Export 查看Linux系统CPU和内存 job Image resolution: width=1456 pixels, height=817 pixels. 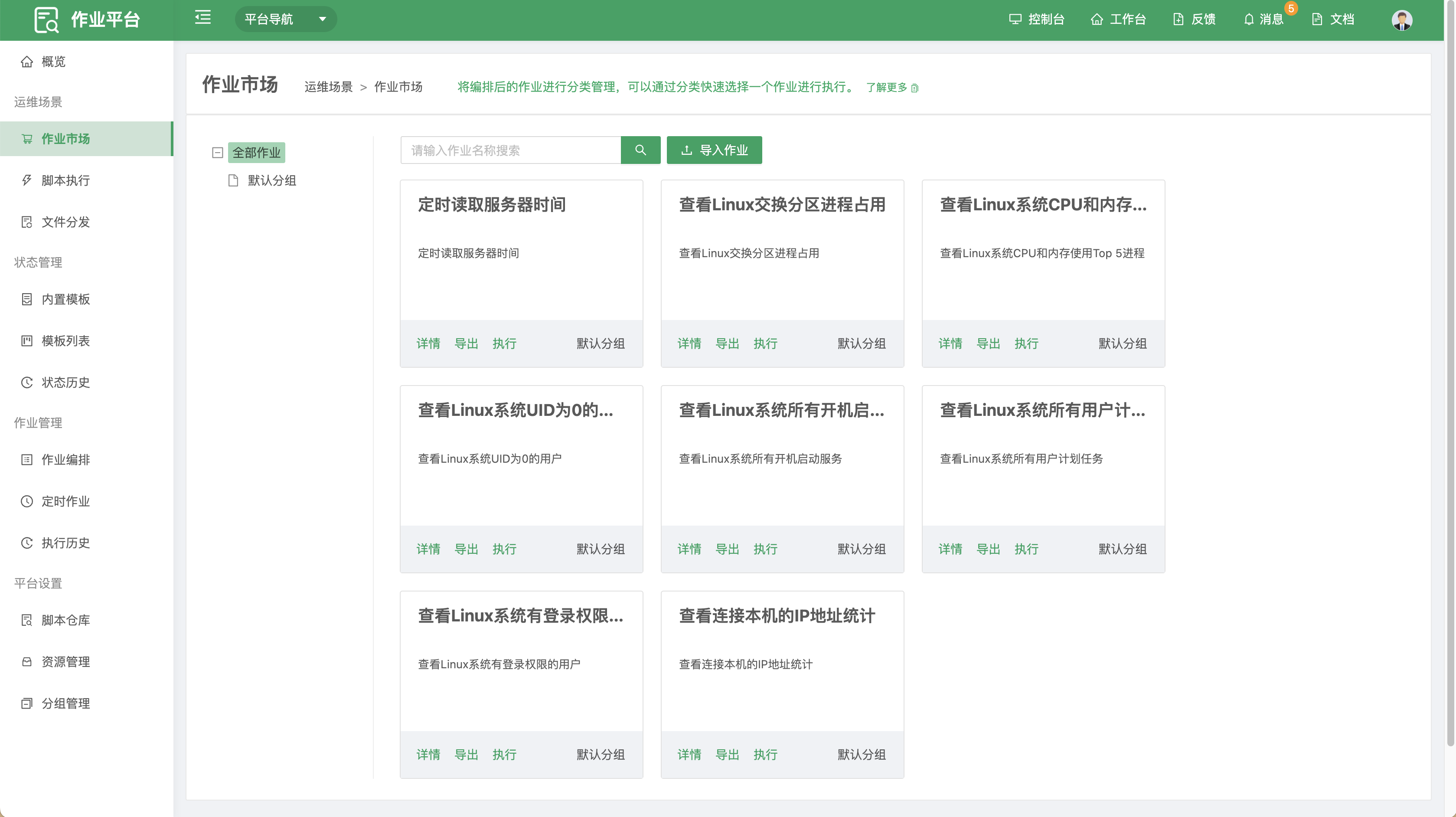point(989,344)
